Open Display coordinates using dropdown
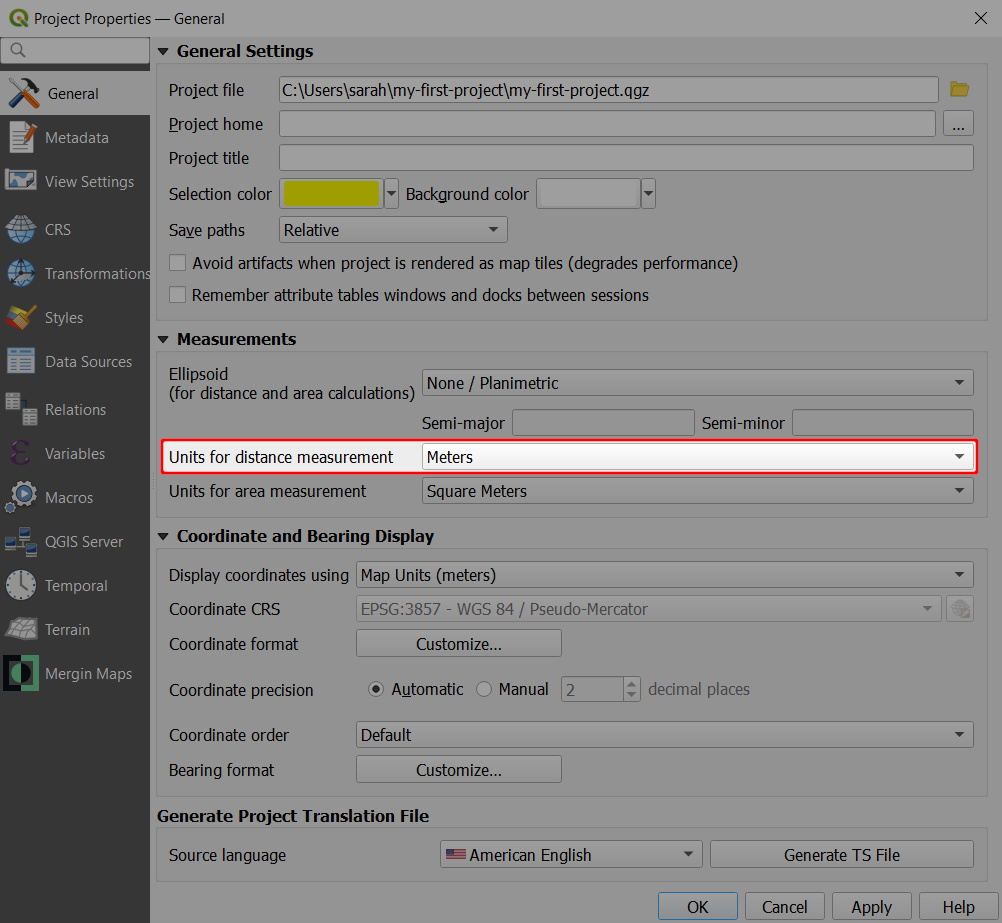This screenshot has width=1002, height=923. point(665,575)
